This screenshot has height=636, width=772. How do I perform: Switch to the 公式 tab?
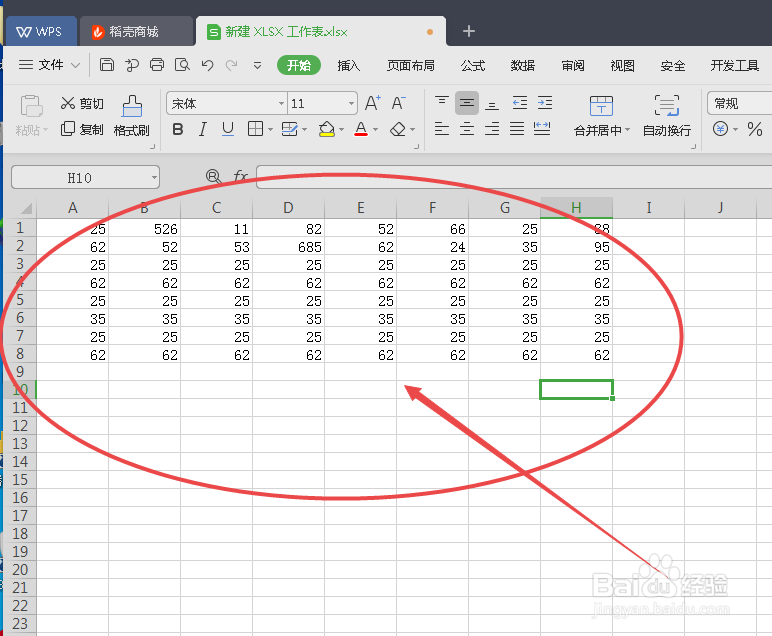[473, 65]
